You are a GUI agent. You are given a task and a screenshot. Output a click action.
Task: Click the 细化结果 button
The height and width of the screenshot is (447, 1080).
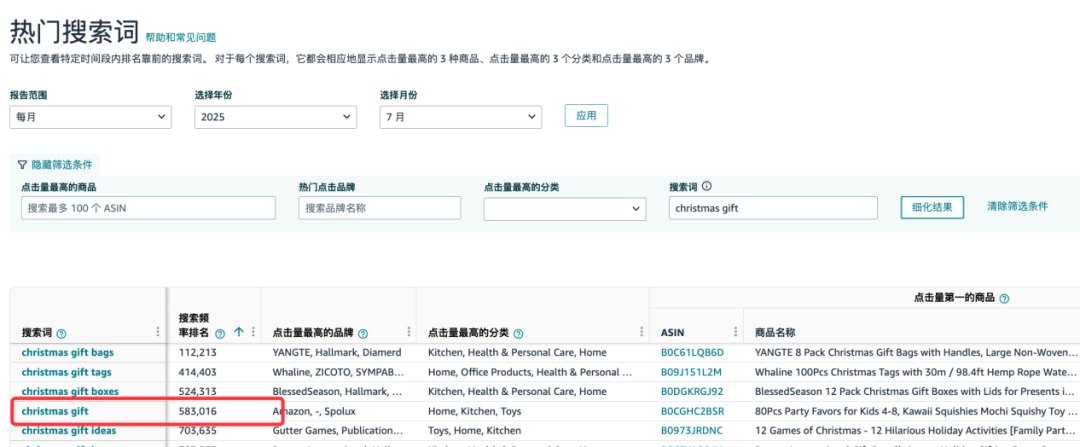click(932, 207)
